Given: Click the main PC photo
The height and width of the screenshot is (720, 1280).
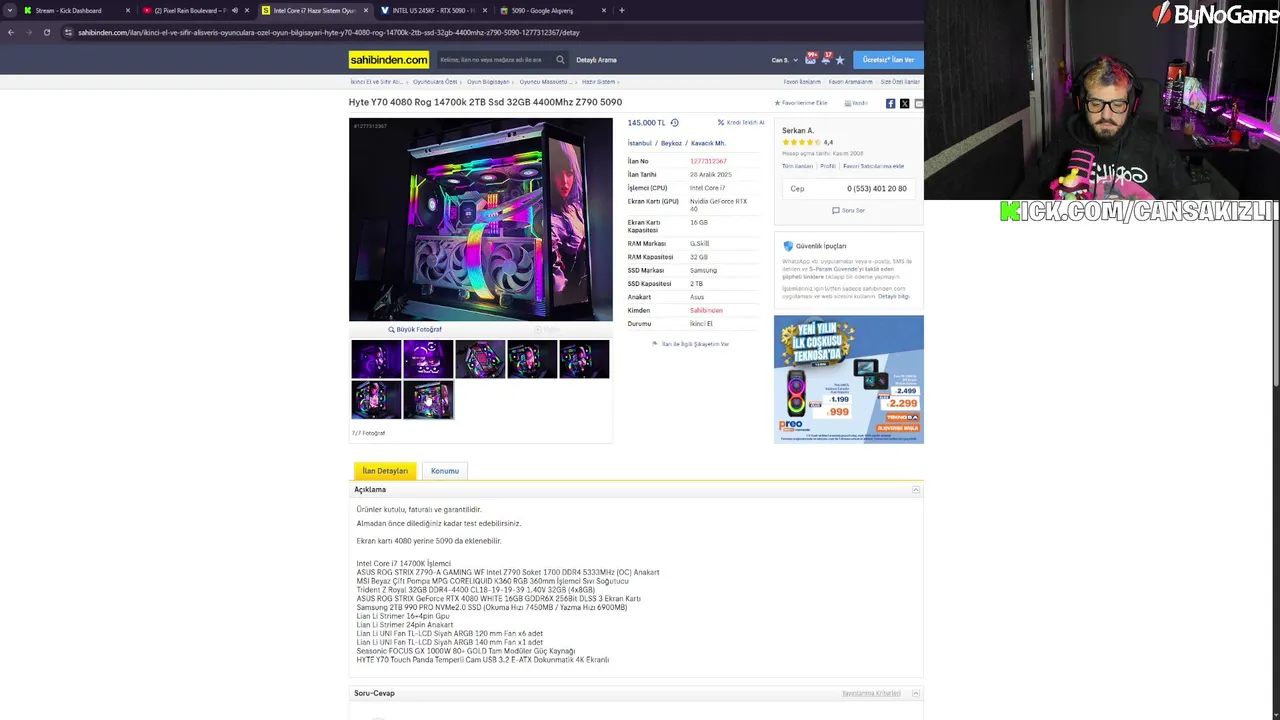Looking at the screenshot, I should point(480,219).
